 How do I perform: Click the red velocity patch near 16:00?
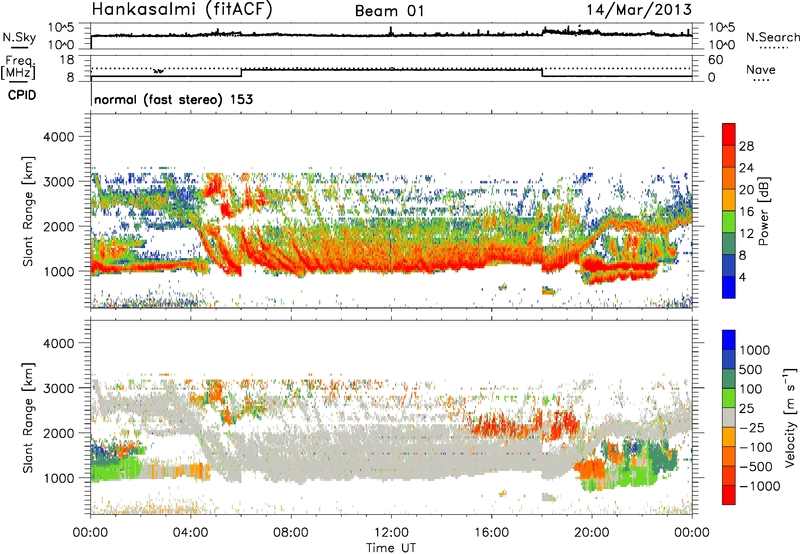click(x=502, y=424)
